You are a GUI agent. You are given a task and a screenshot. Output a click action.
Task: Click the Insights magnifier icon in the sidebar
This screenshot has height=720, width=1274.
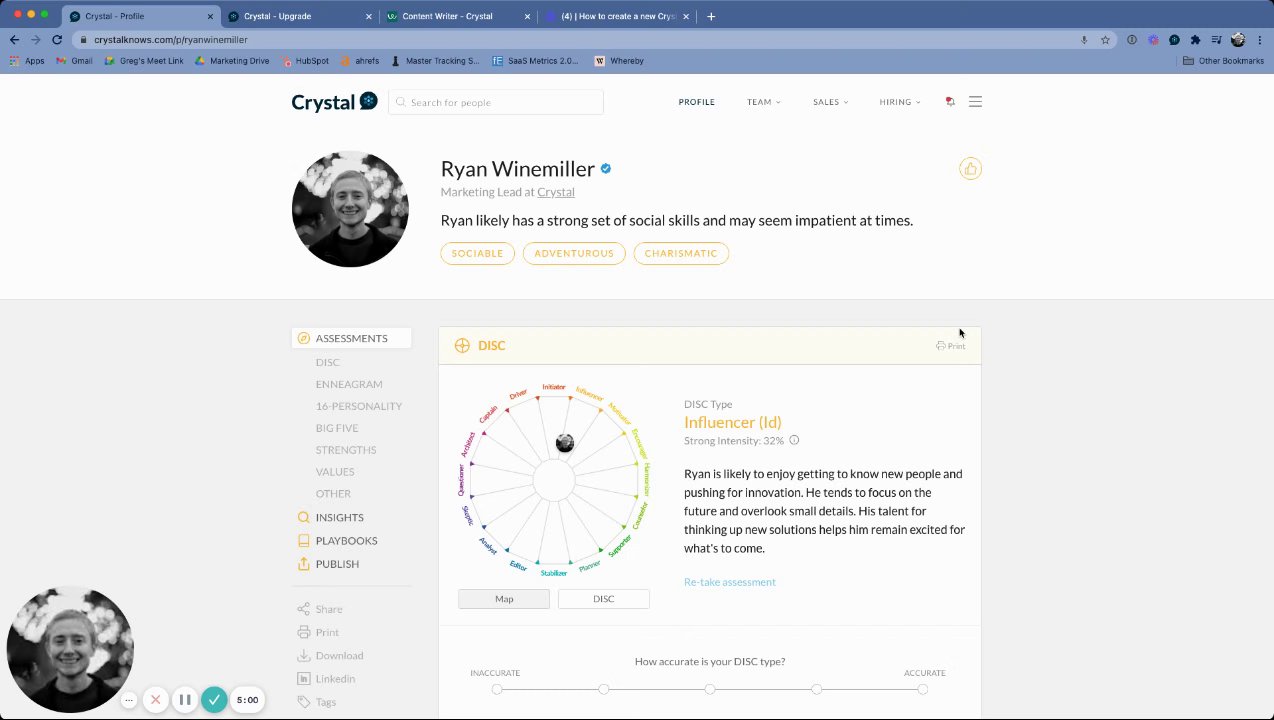coord(304,517)
